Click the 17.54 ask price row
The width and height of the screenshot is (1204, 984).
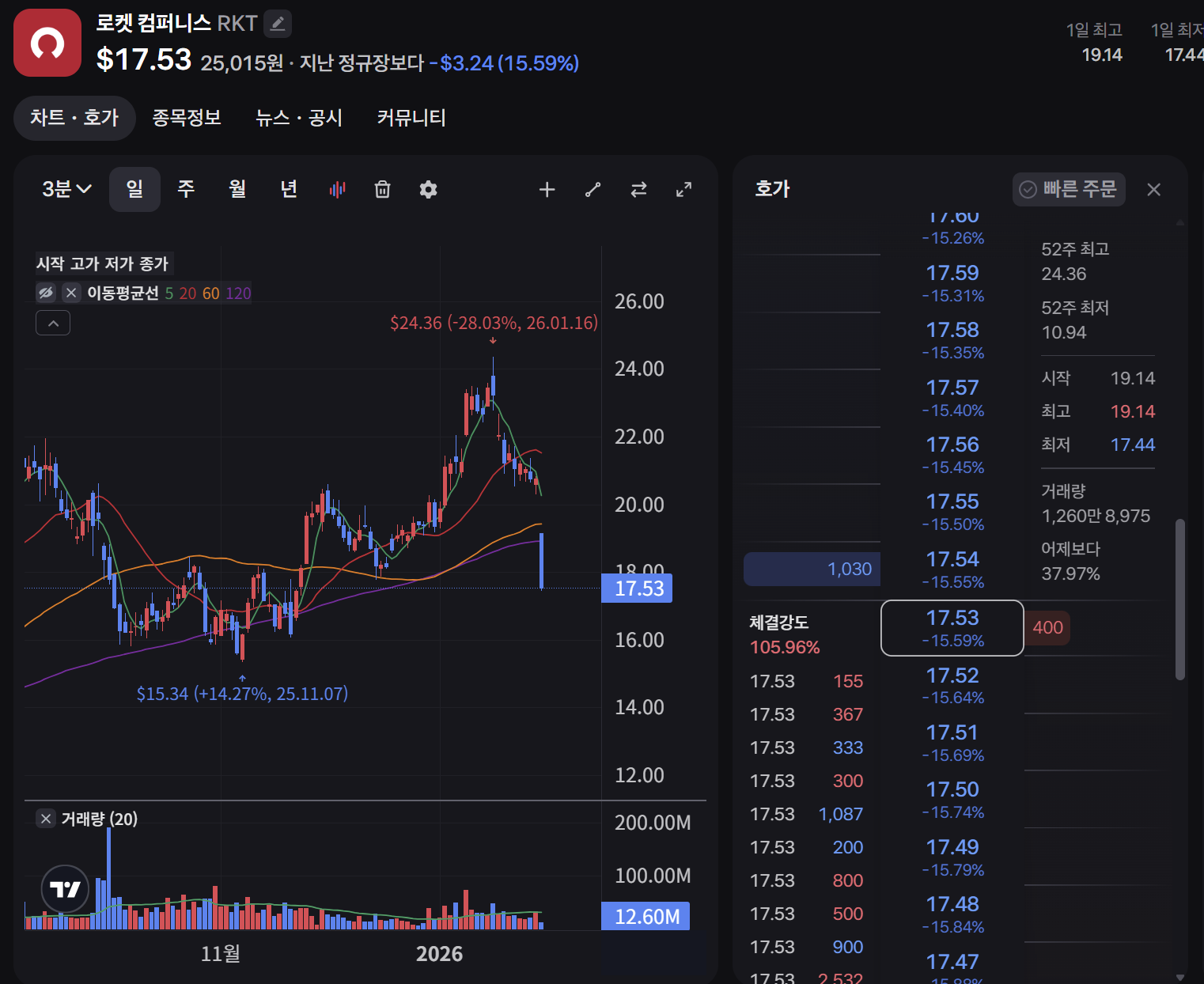tap(952, 570)
